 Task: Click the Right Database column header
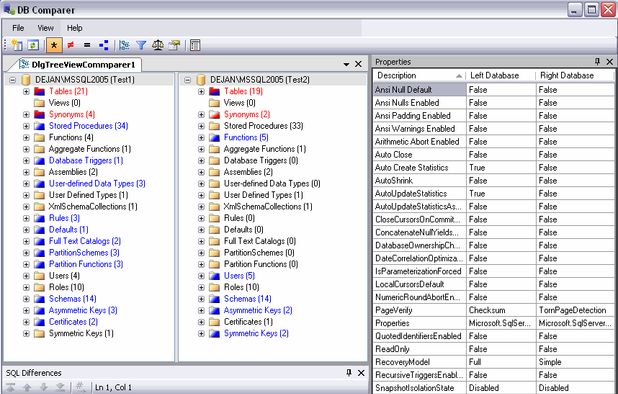[x=575, y=75]
